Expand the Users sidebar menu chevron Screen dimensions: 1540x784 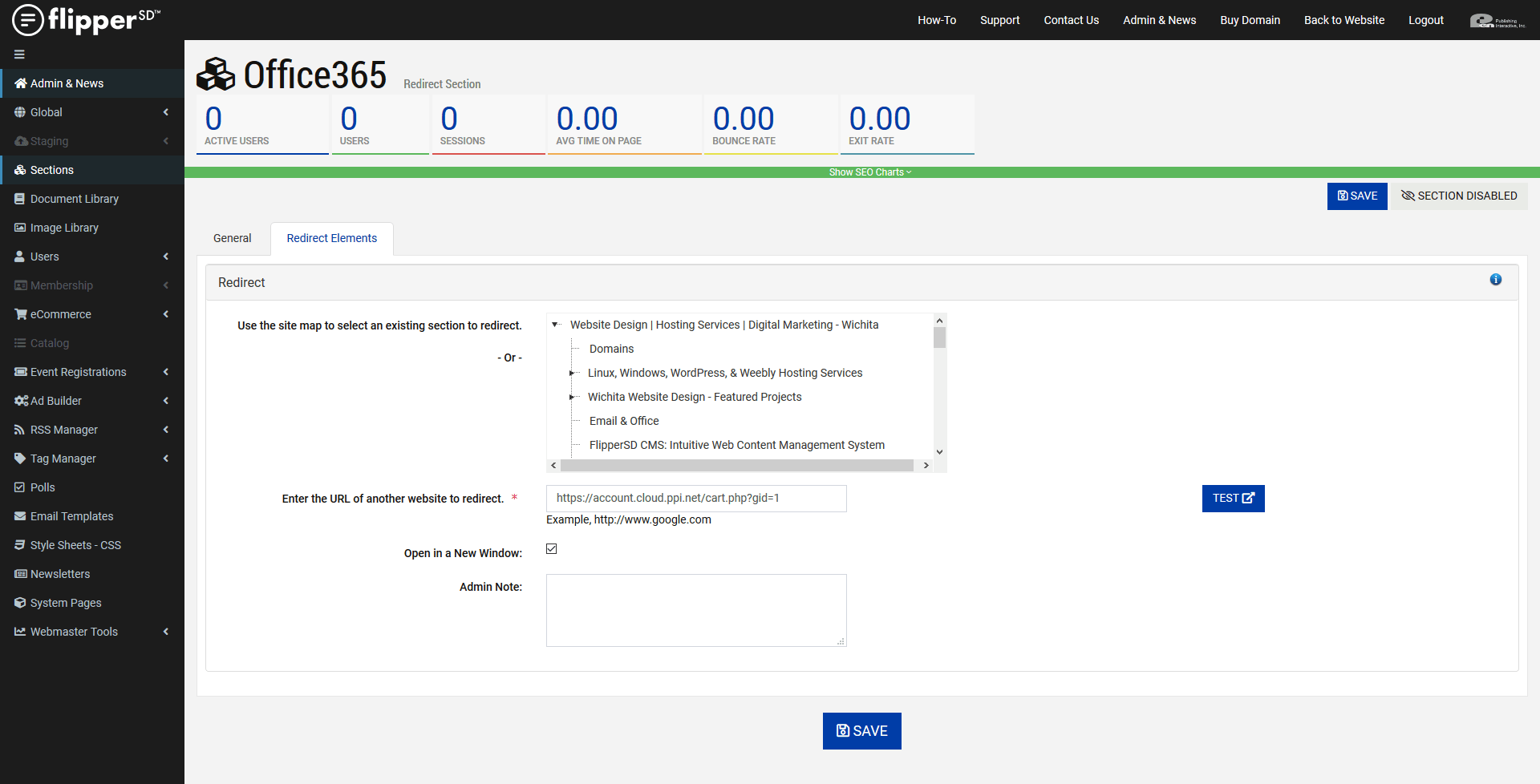tap(166, 257)
